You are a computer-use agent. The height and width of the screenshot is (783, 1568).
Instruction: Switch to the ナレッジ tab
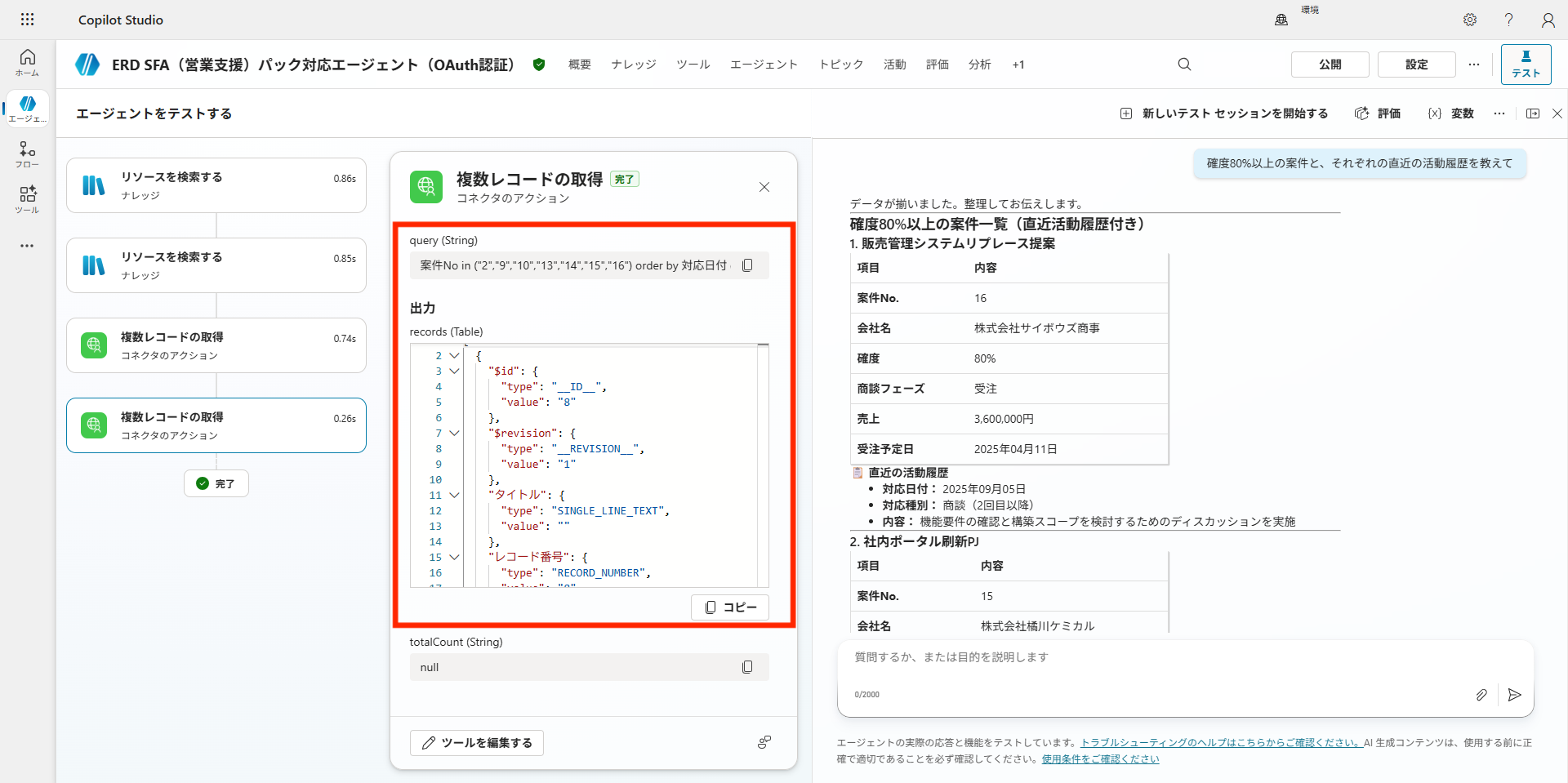634,65
